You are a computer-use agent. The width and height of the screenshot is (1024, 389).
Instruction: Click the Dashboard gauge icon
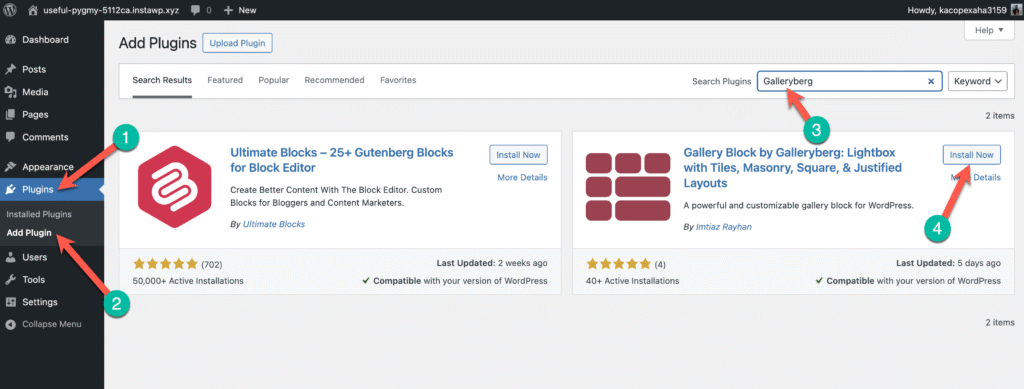coord(10,40)
